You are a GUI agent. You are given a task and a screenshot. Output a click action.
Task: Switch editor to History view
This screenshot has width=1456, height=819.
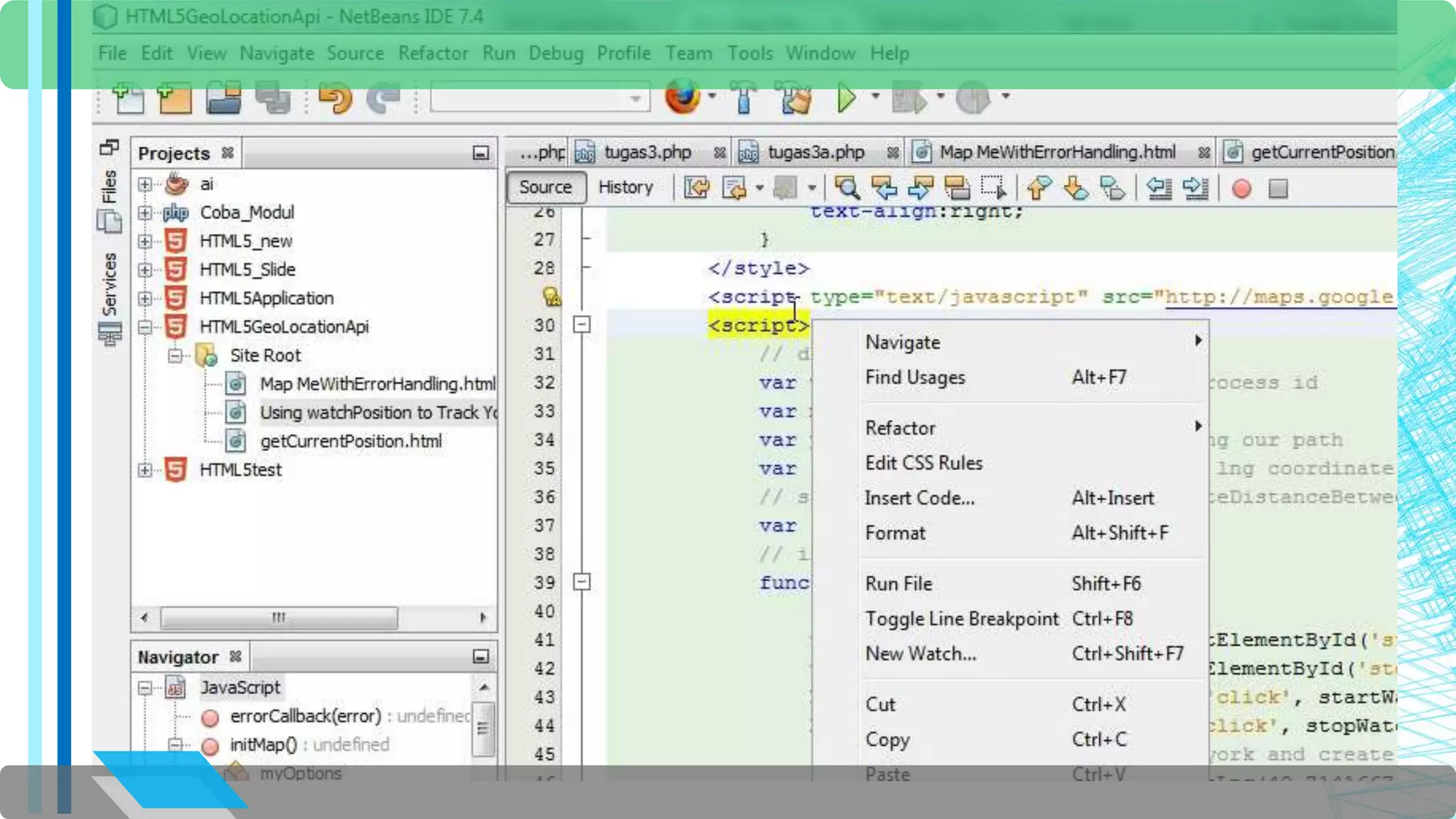(x=625, y=187)
